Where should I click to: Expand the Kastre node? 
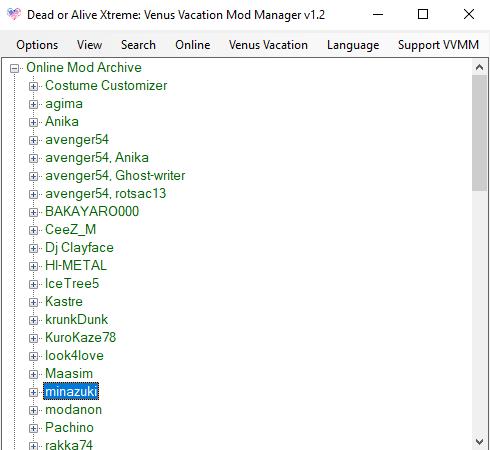click(33, 302)
